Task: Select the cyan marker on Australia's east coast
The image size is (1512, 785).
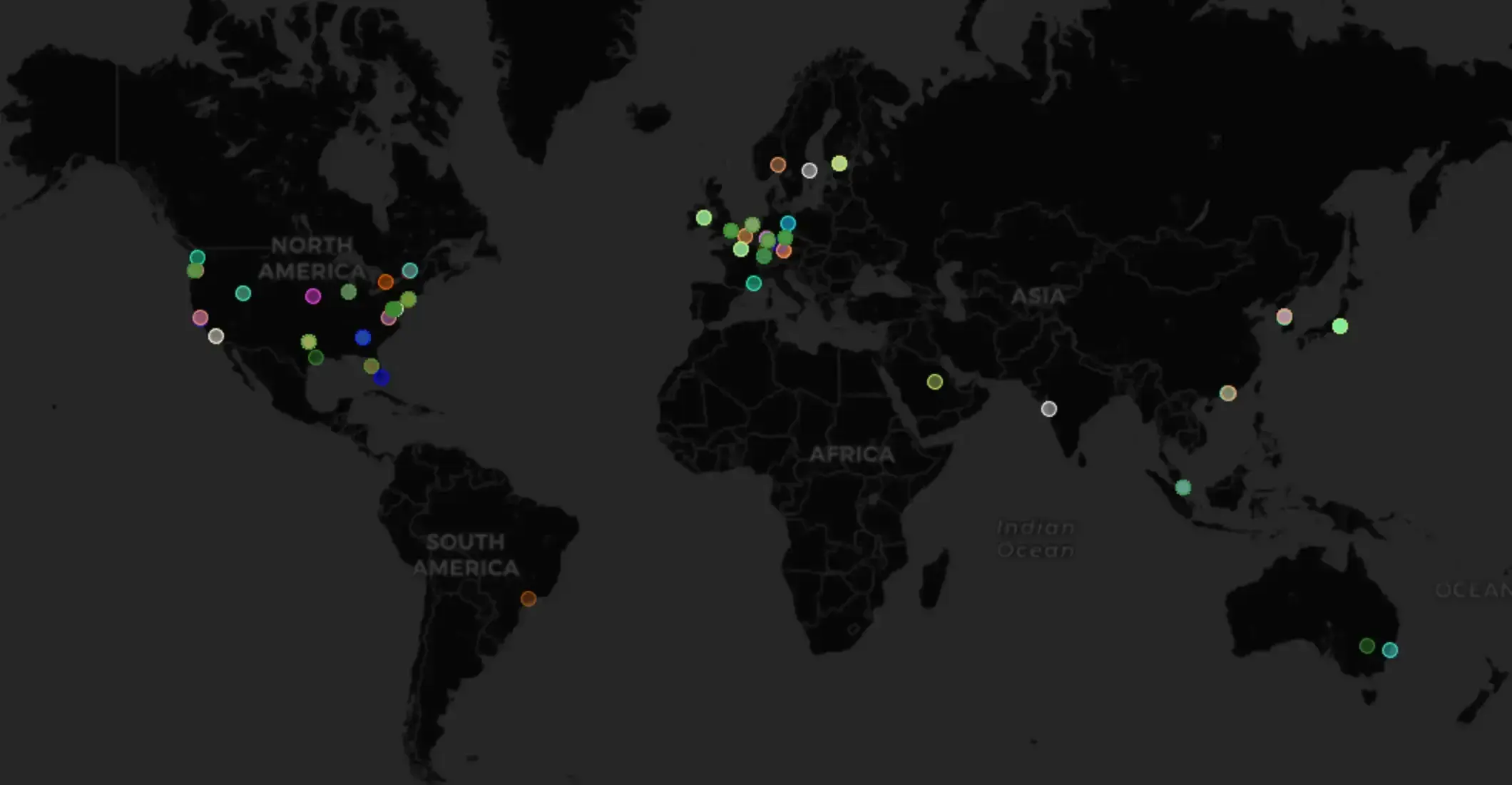Action: (x=1389, y=650)
